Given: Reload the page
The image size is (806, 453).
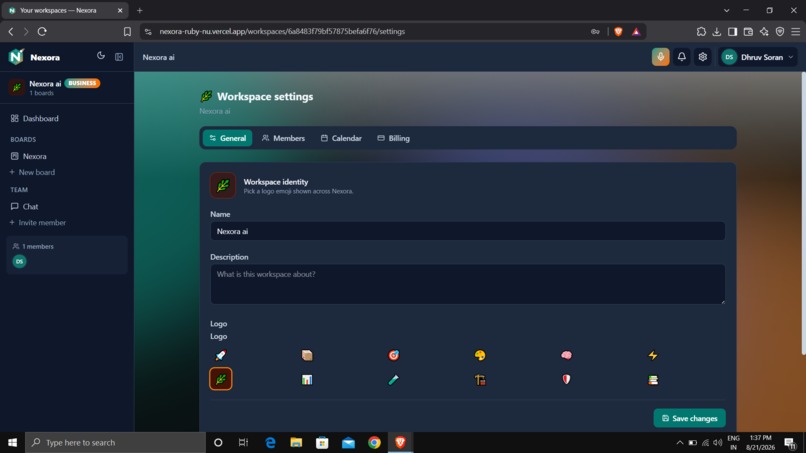Looking at the screenshot, I should pyautogui.click(x=42, y=31).
